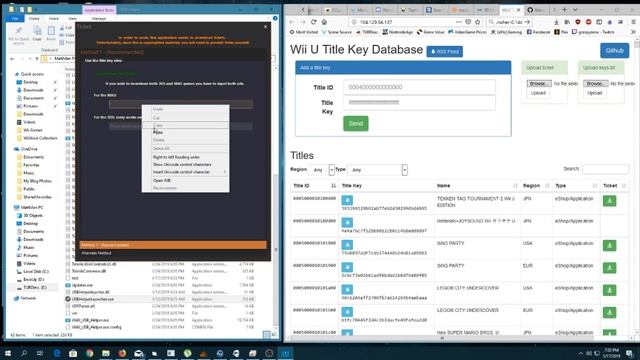Sort table by Type column header
Image resolution: width=640 pixels, height=360 pixels.
pyautogui.click(x=576, y=186)
